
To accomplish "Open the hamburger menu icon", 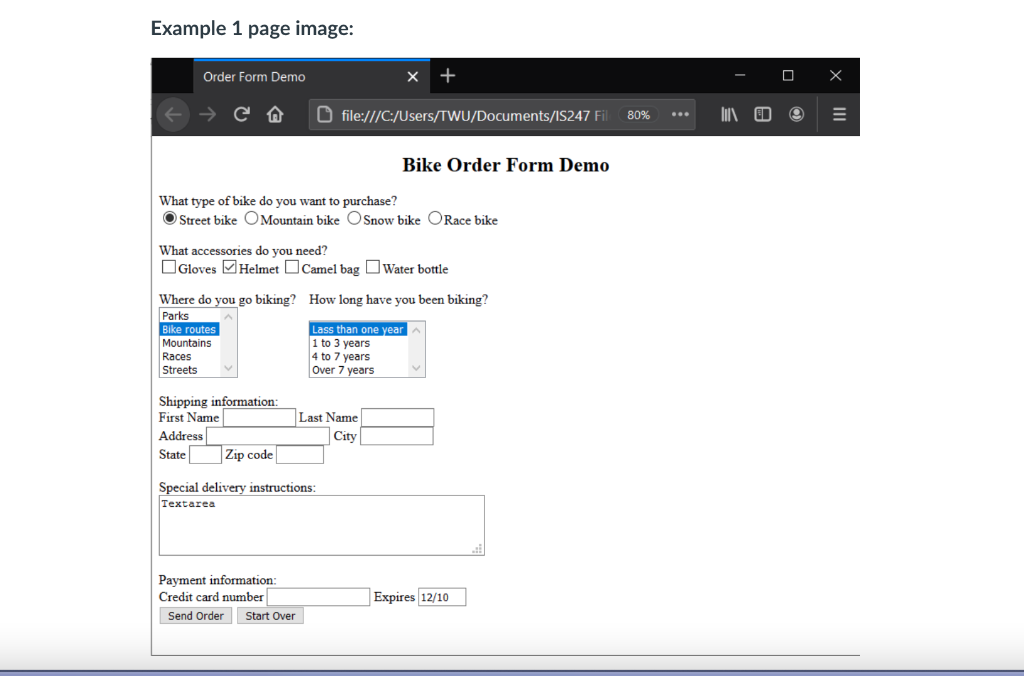I will [x=838, y=114].
